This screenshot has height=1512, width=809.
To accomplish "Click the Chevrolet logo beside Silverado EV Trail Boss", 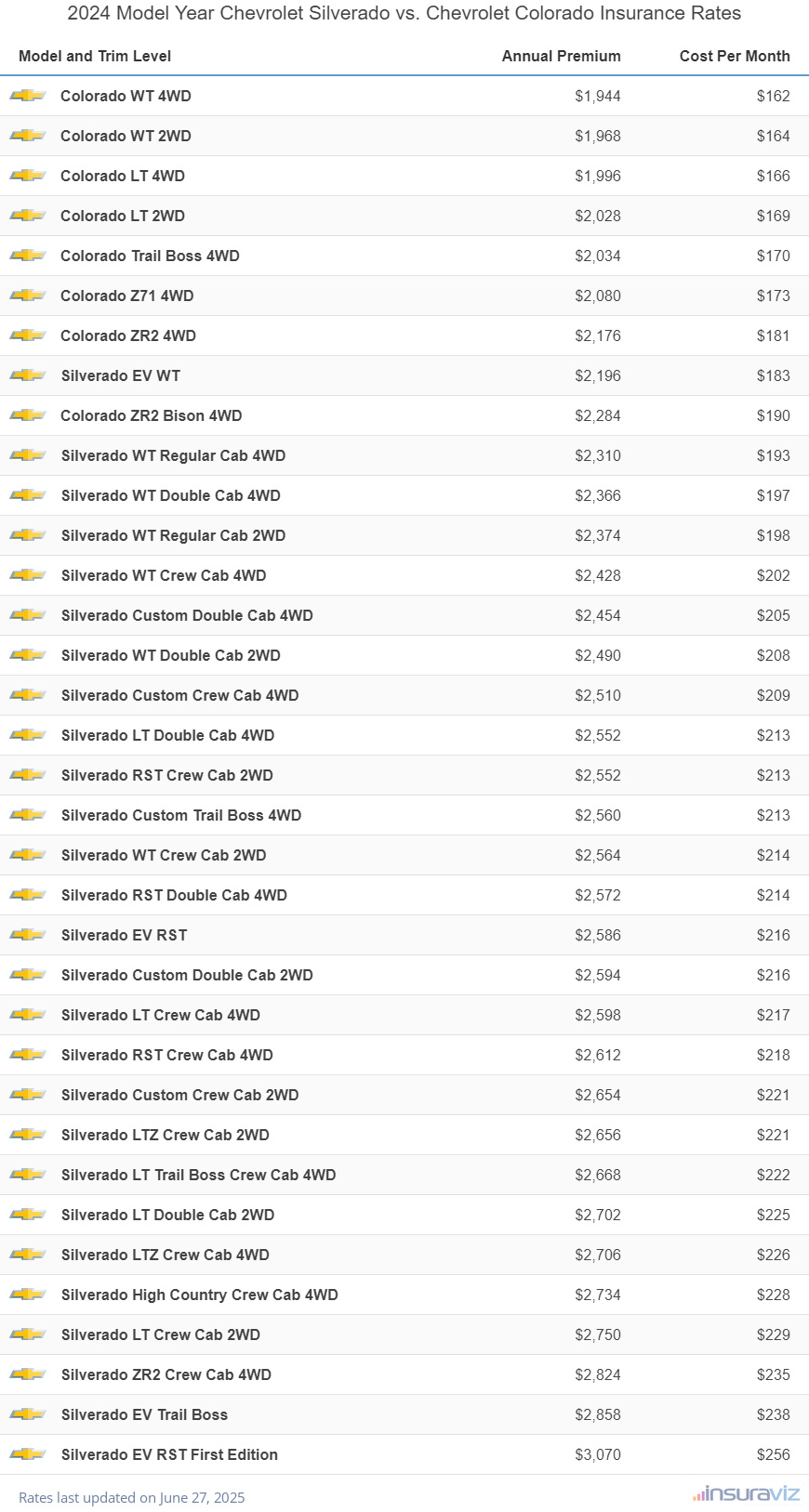I will coord(28,1414).
